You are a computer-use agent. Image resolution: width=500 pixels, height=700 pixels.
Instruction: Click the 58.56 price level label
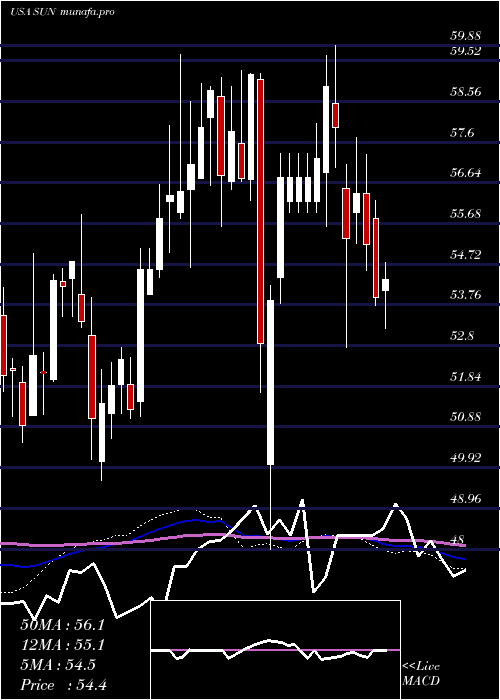tap(465, 92)
